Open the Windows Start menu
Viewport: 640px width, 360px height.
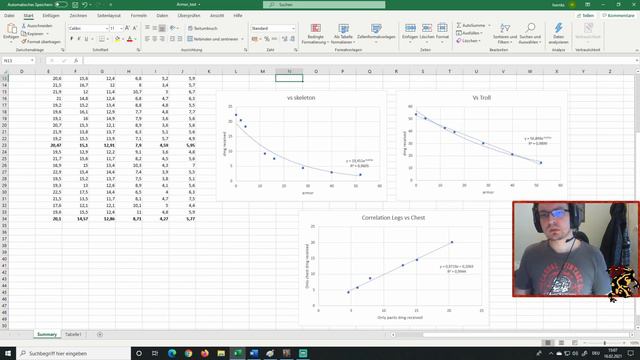pyautogui.click(x=8, y=353)
